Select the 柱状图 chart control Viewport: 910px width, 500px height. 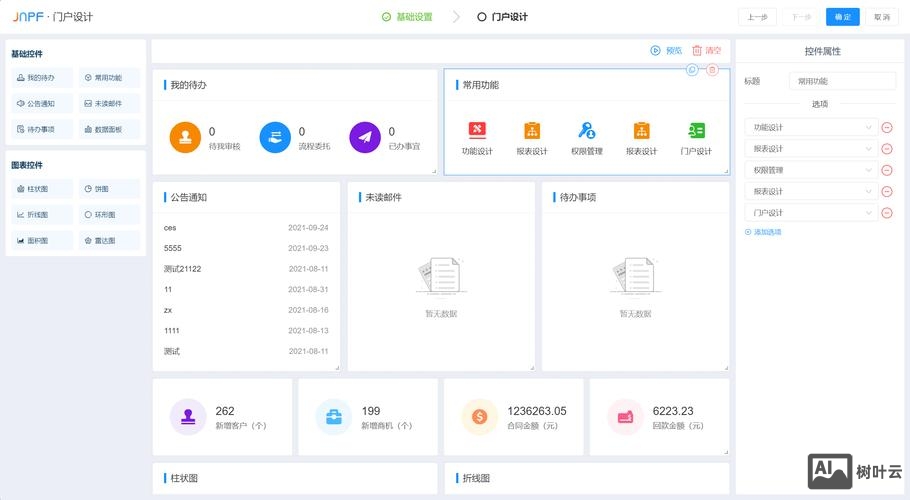click(42, 189)
